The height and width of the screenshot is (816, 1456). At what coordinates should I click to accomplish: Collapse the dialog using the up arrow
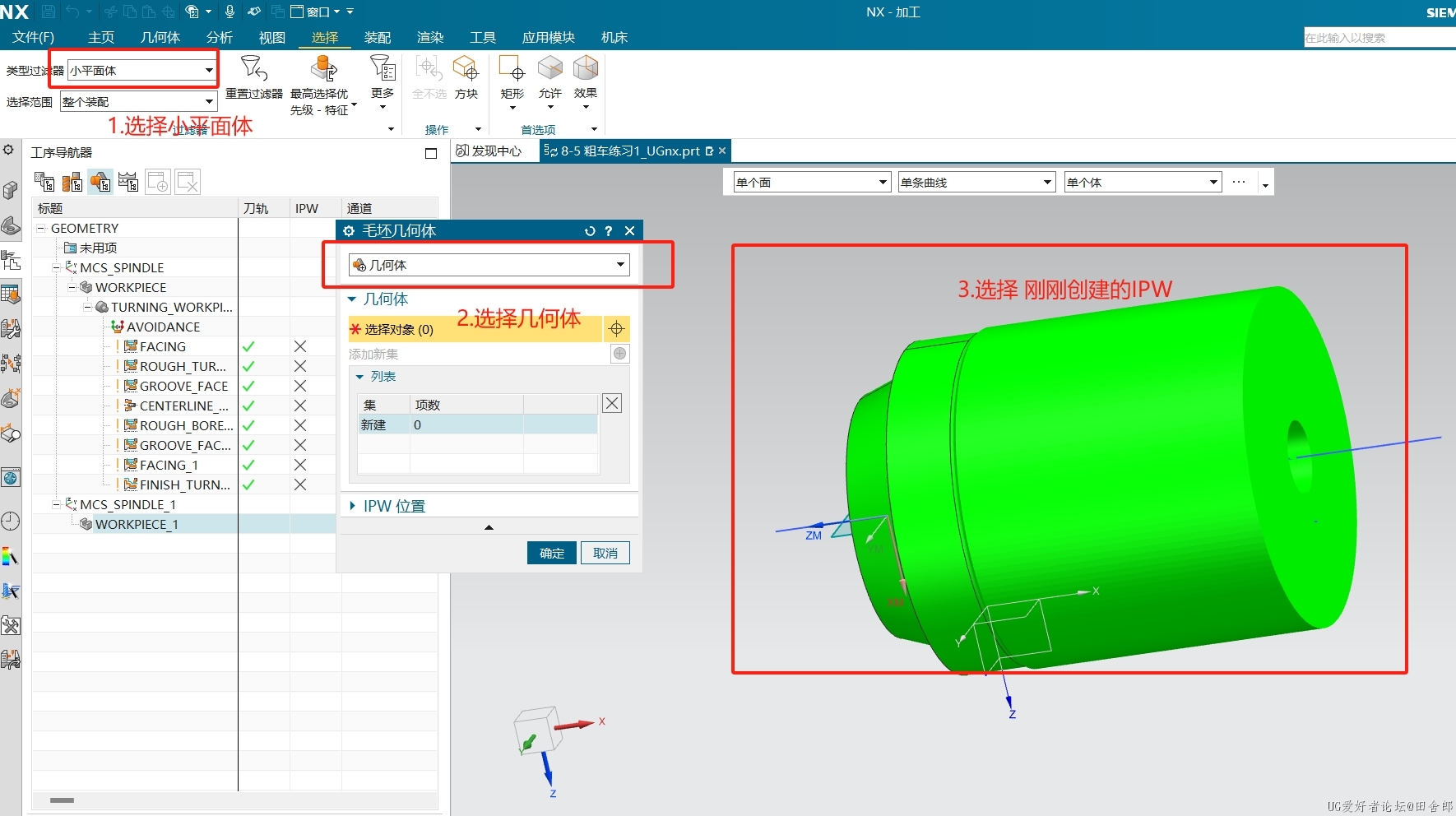(489, 527)
